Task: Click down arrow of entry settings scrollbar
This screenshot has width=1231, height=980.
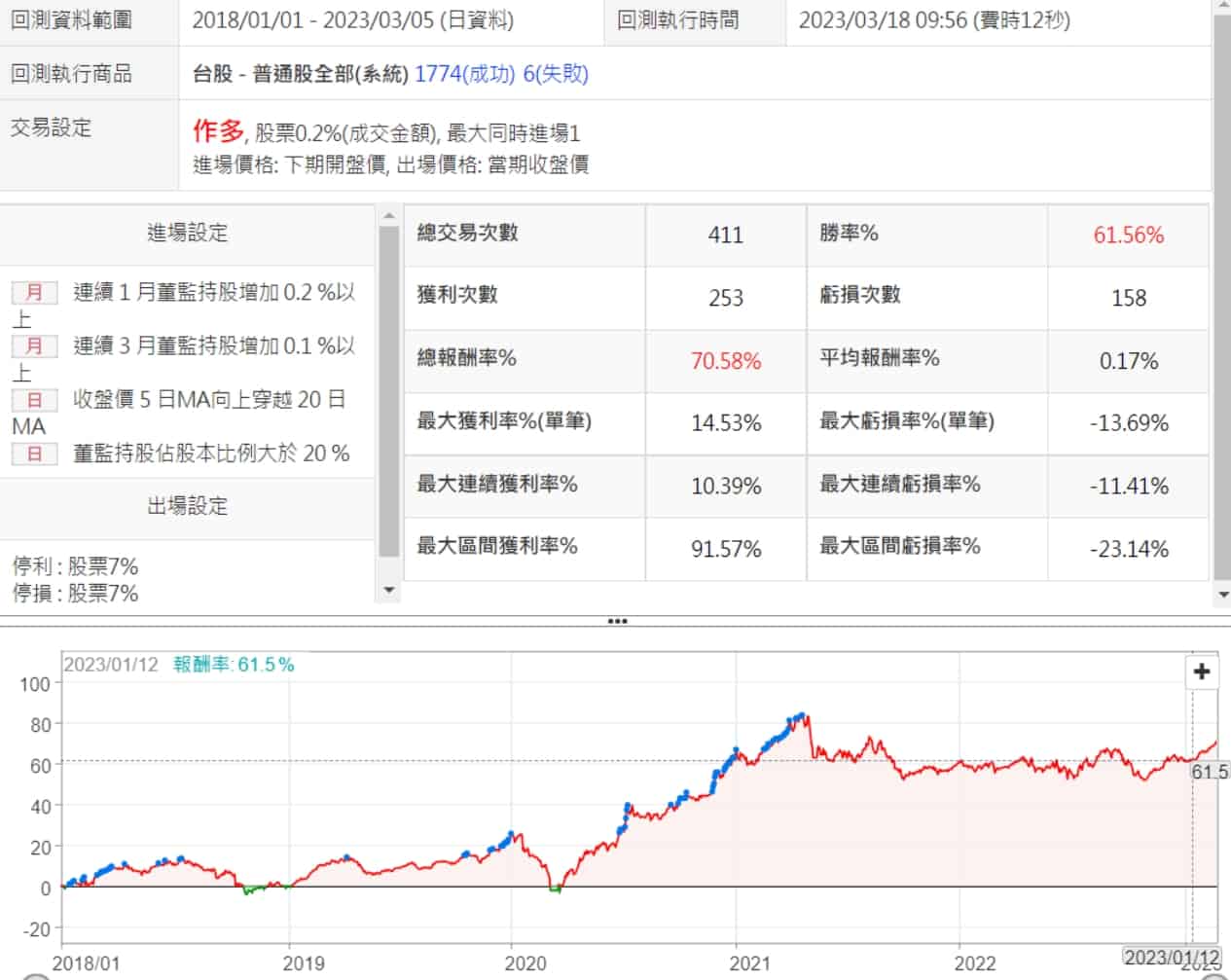Action: [389, 590]
